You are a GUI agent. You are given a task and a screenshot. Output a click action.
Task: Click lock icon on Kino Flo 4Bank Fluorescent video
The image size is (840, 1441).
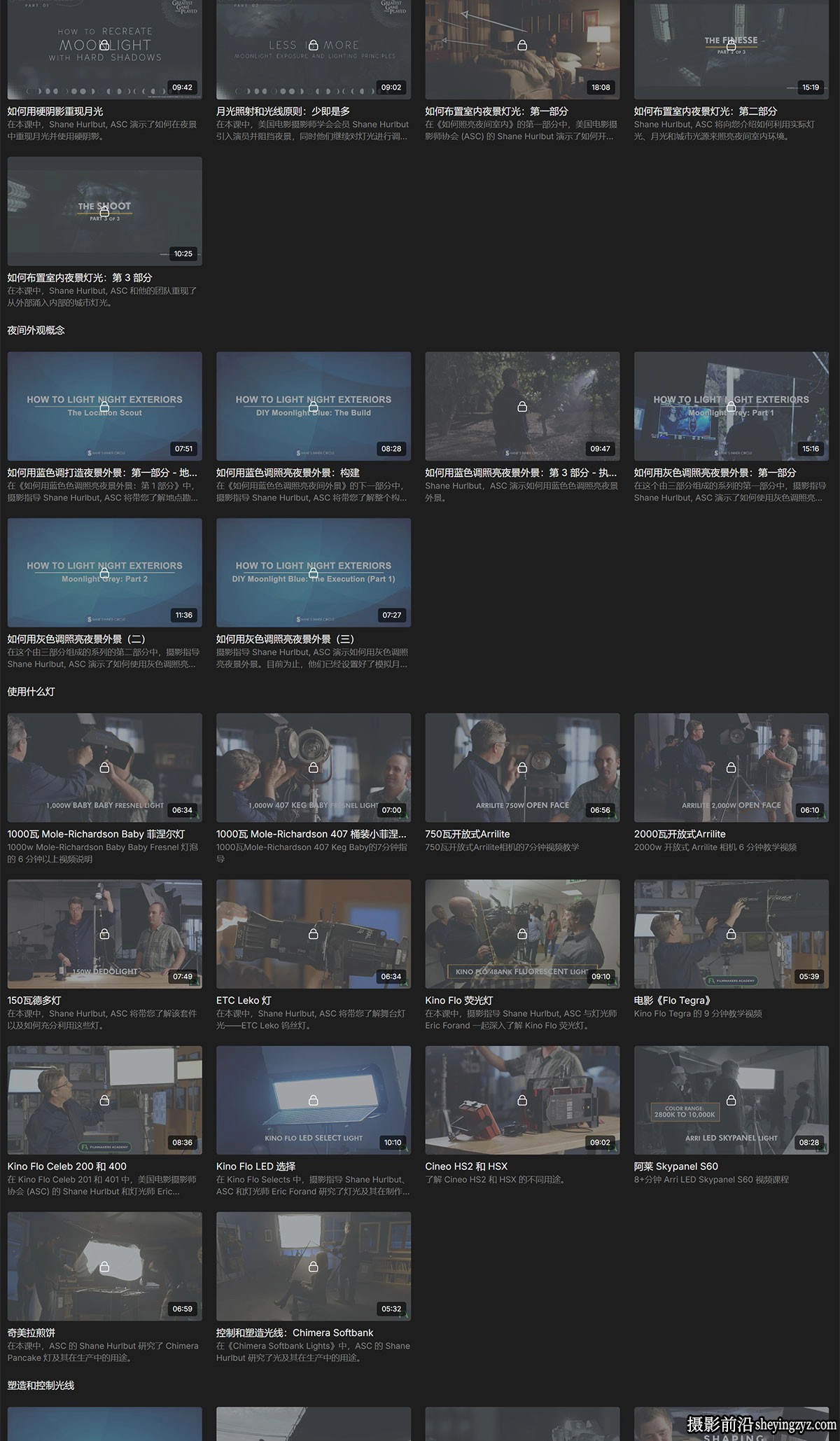pyautogui.click(x=522, y=934)
